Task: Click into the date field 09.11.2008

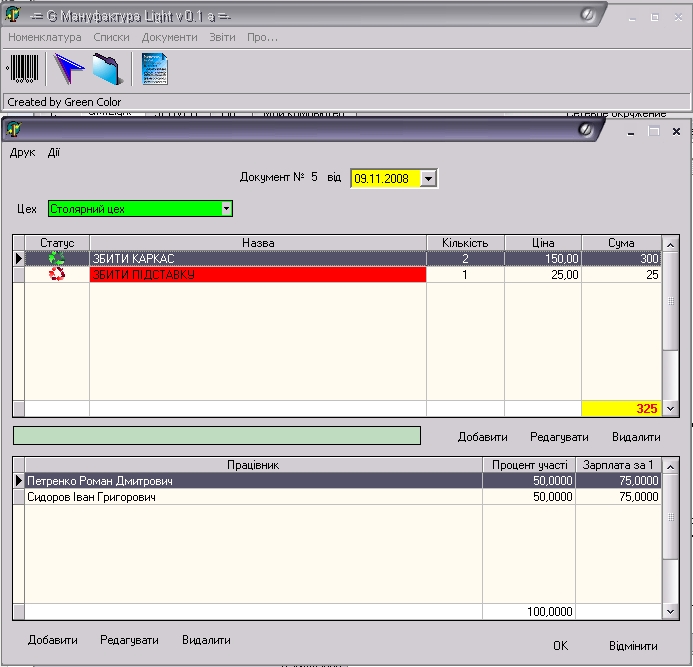Action: coord(385,179)
